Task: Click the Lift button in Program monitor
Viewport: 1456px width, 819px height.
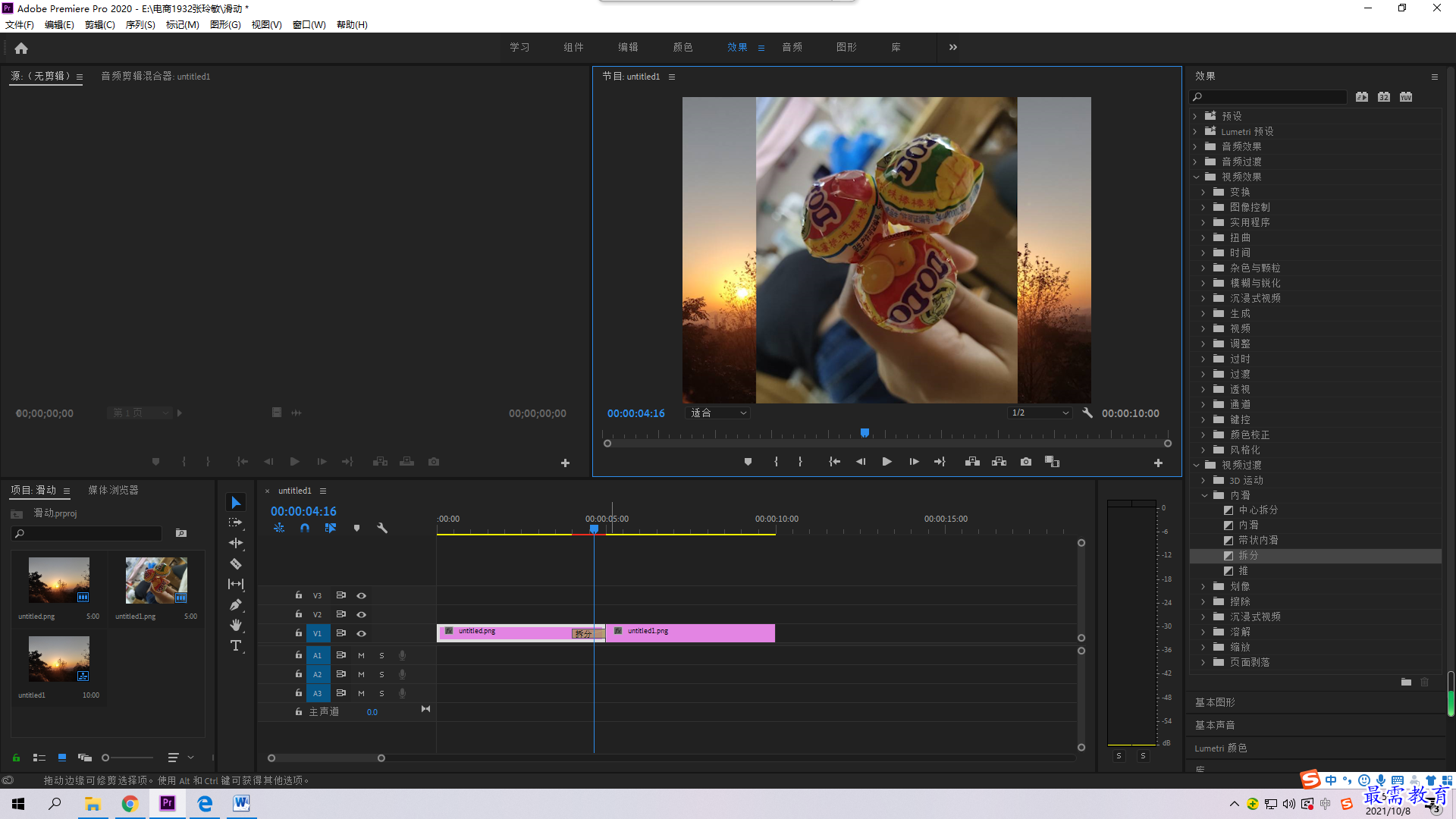Action: pos(972,462)
